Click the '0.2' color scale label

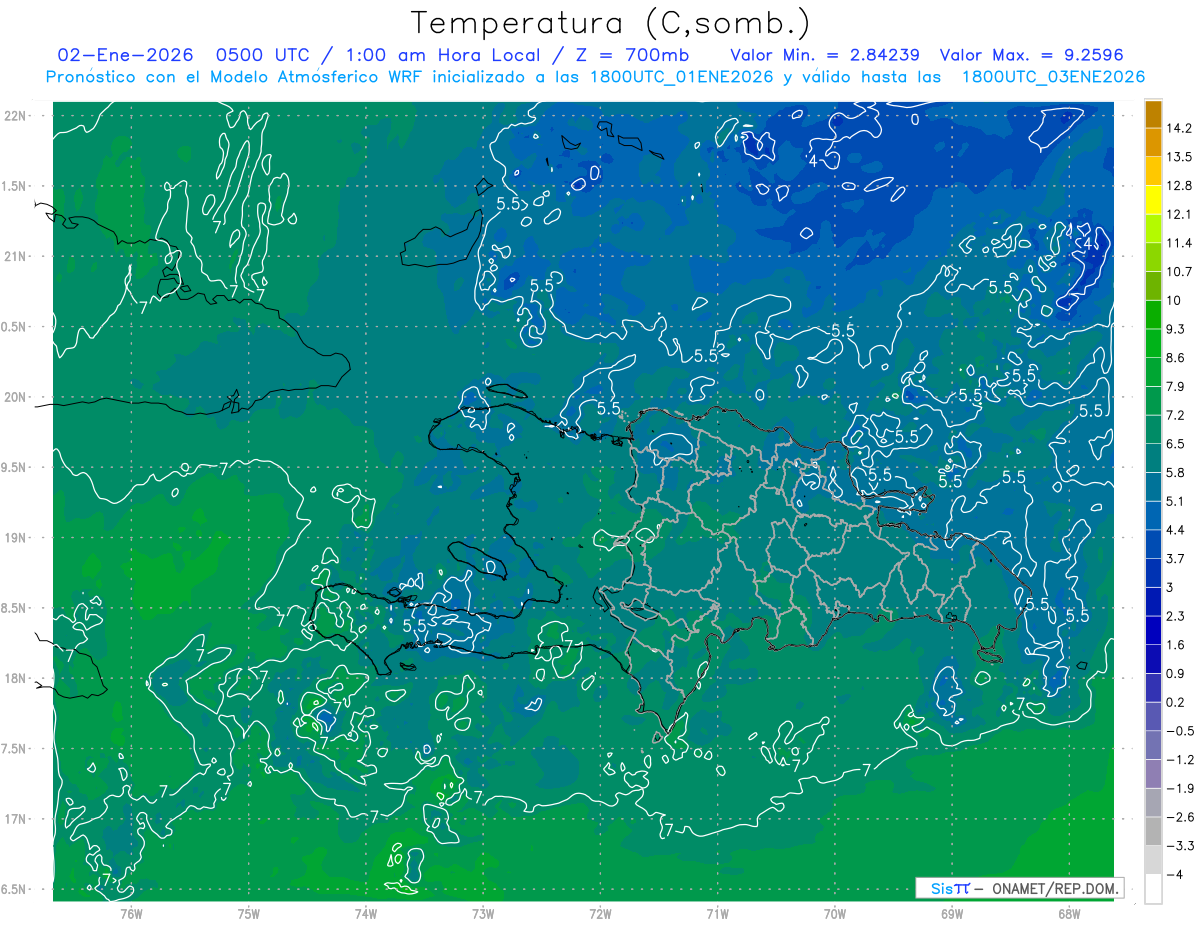pos(1177,702)
